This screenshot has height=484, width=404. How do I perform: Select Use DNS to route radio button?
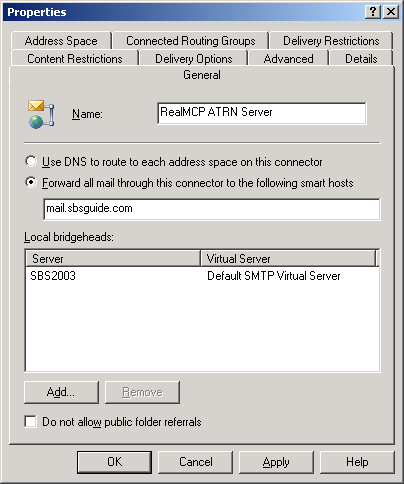click(31, 162)
